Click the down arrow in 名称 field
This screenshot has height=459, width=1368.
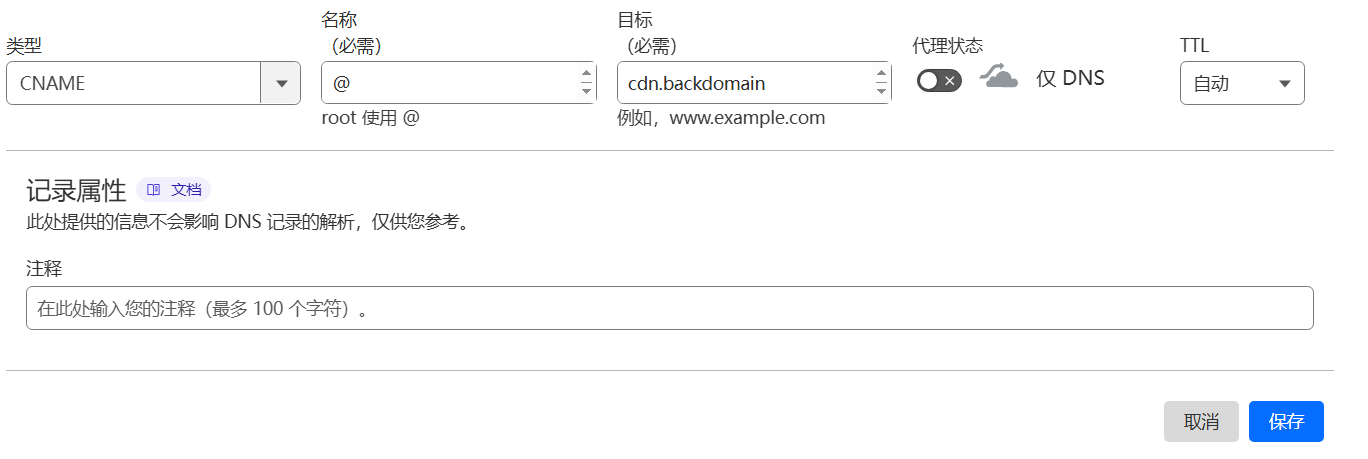tap(586, 92)
